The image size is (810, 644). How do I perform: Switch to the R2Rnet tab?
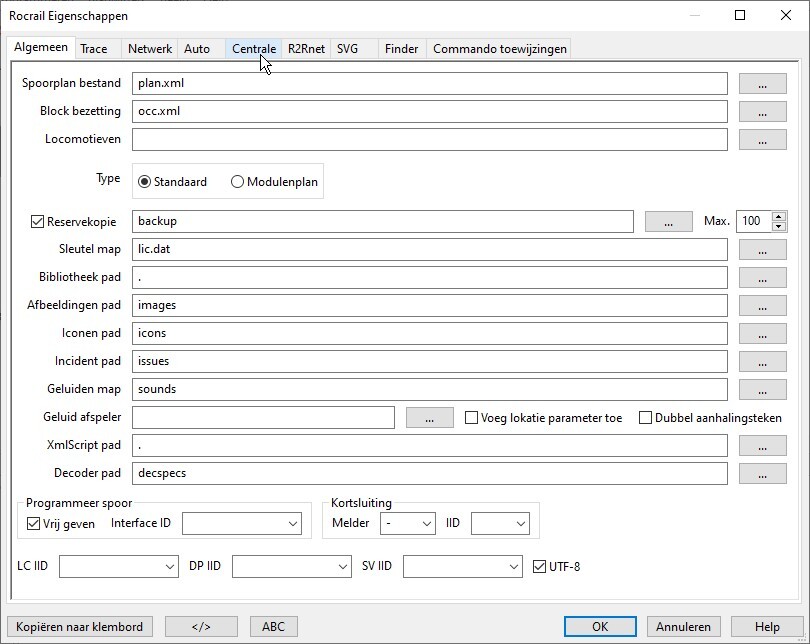click(x=306, y=49)
